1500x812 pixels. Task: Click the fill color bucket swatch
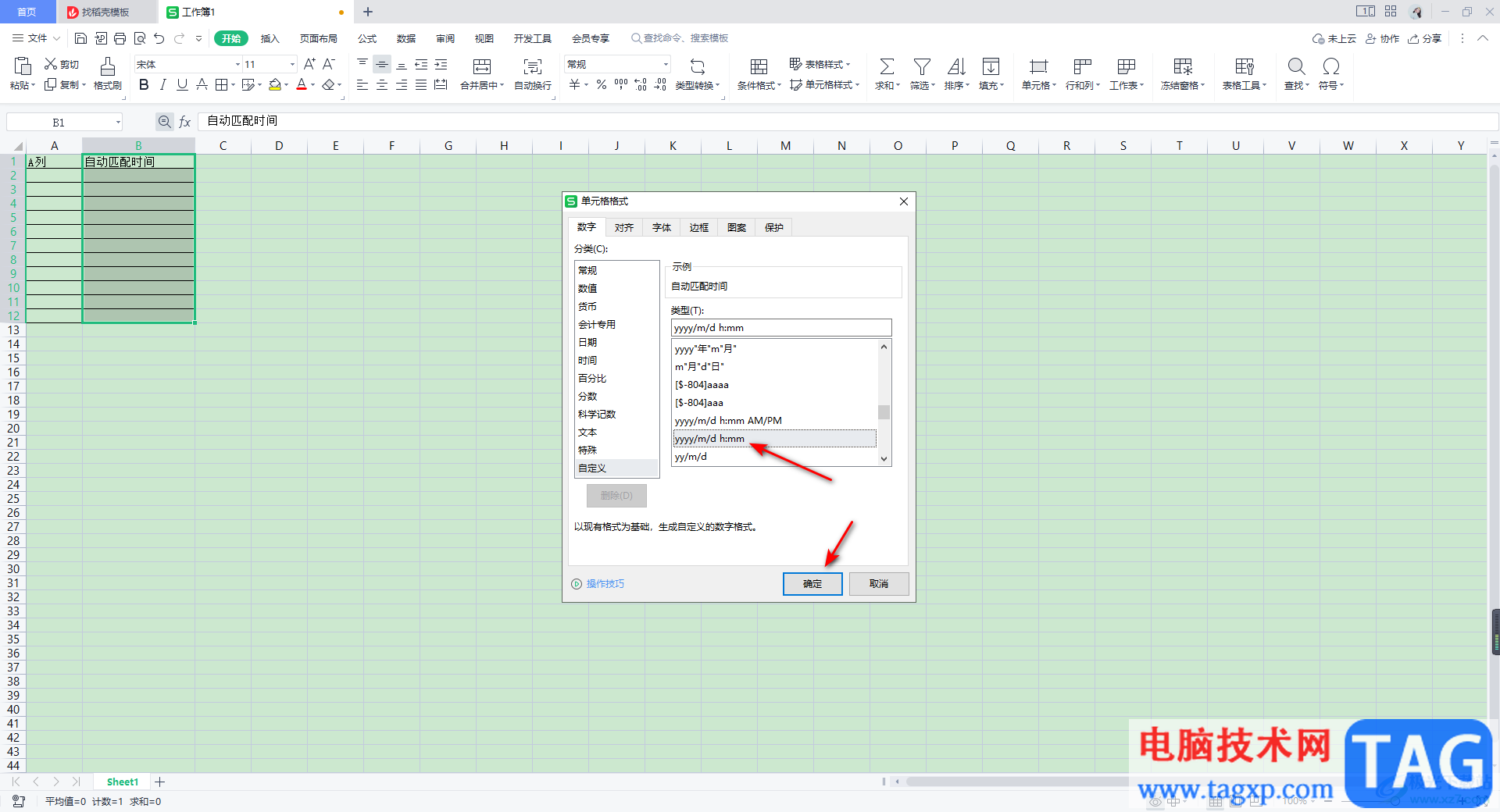(275, 84)
